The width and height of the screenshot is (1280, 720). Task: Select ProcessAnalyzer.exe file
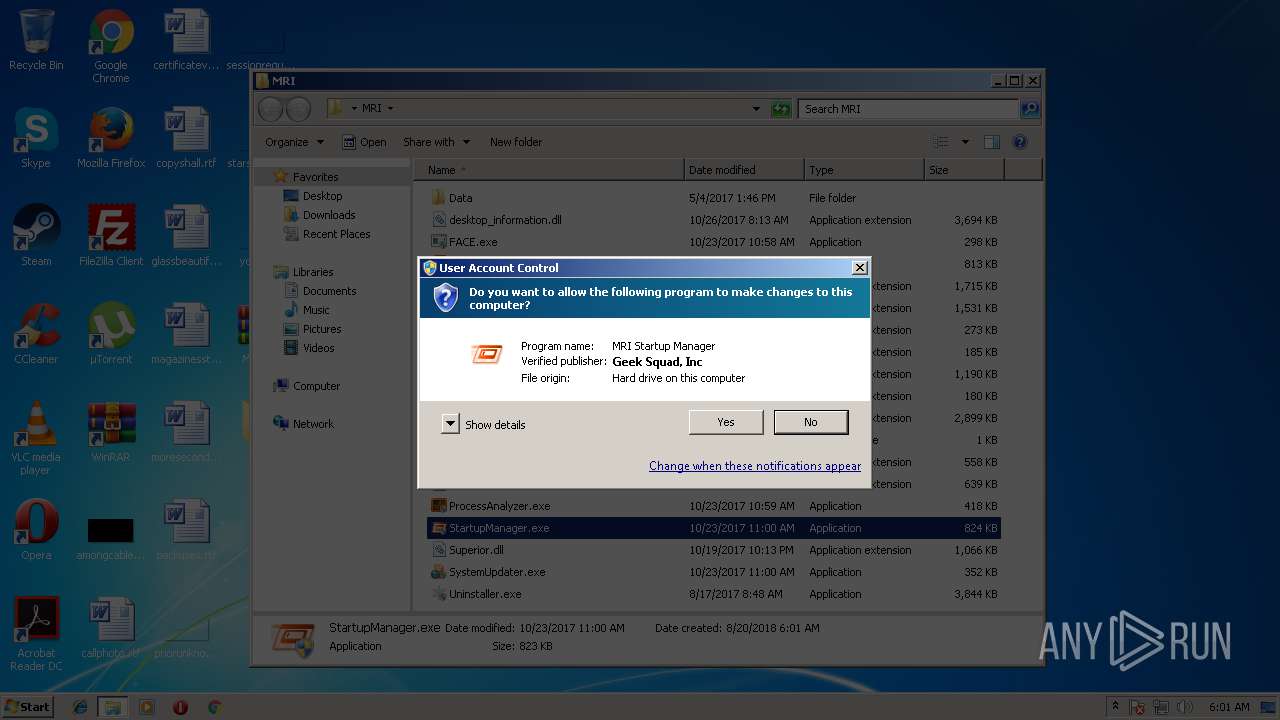[x=714, y=506]
